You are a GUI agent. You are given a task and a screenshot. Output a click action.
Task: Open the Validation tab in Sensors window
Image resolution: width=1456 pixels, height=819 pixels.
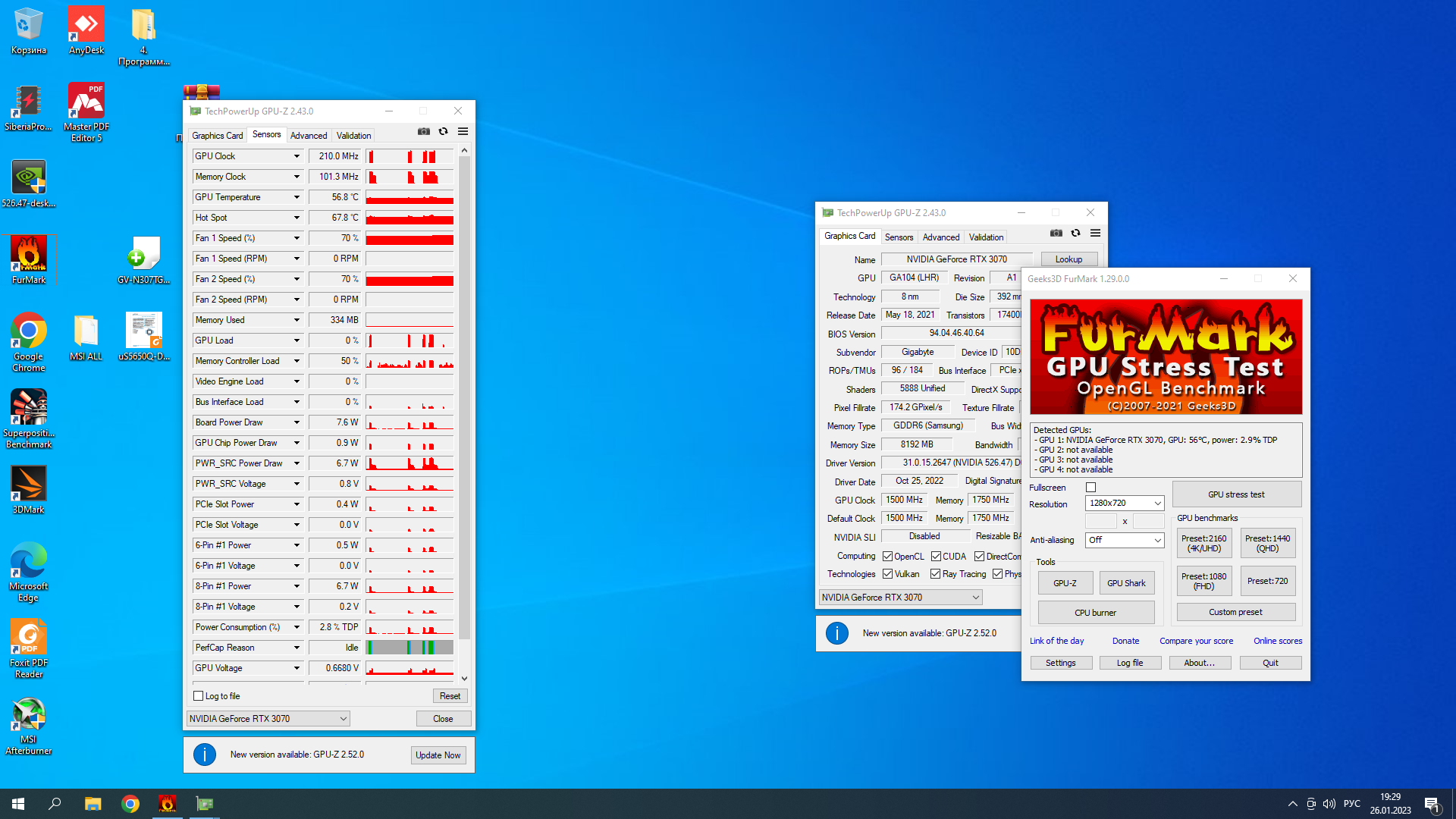tap(353, 136)
